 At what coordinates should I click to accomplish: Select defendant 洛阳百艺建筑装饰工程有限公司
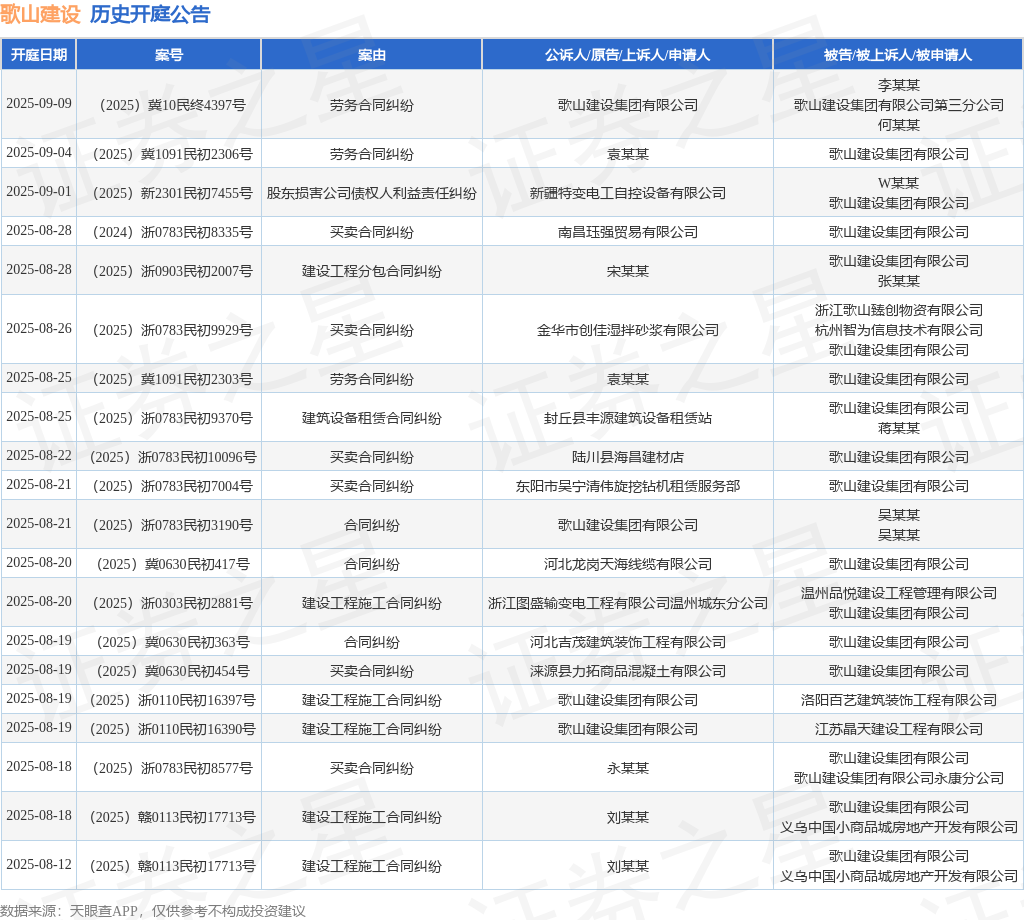click(899, 701)
